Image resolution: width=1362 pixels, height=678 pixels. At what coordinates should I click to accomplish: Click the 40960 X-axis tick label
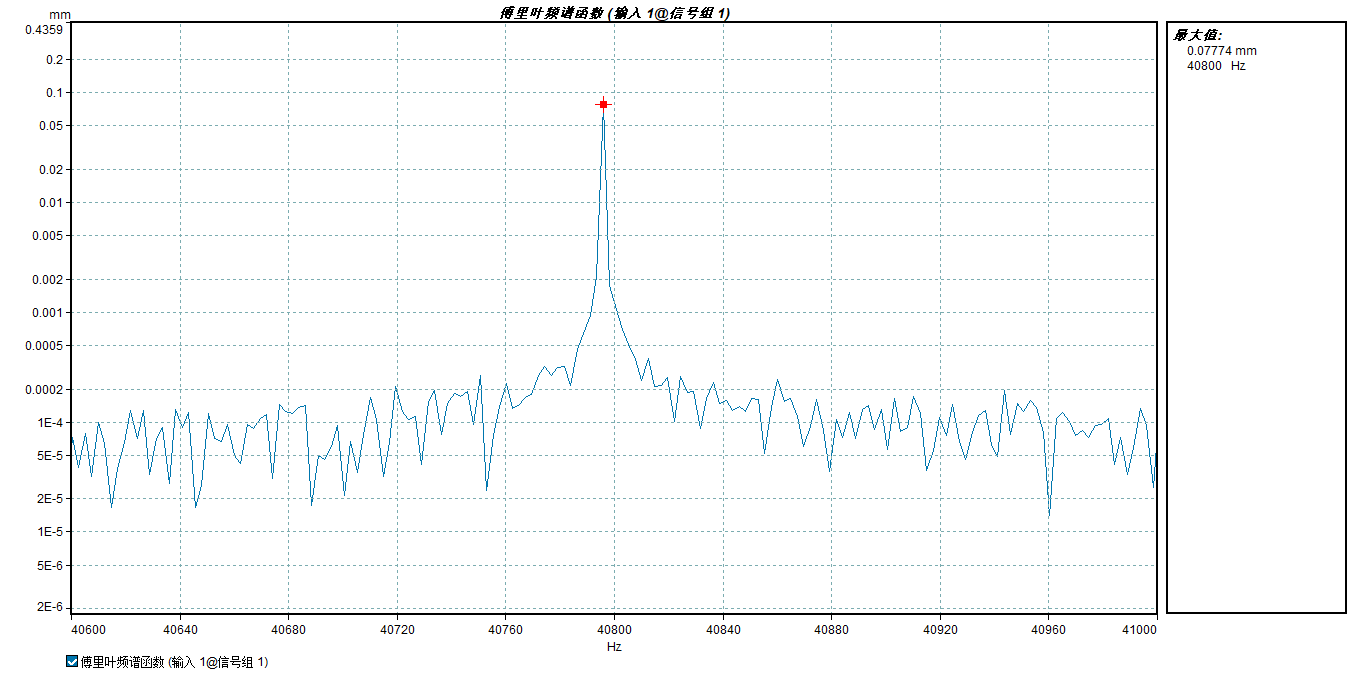pos(1048,630)
